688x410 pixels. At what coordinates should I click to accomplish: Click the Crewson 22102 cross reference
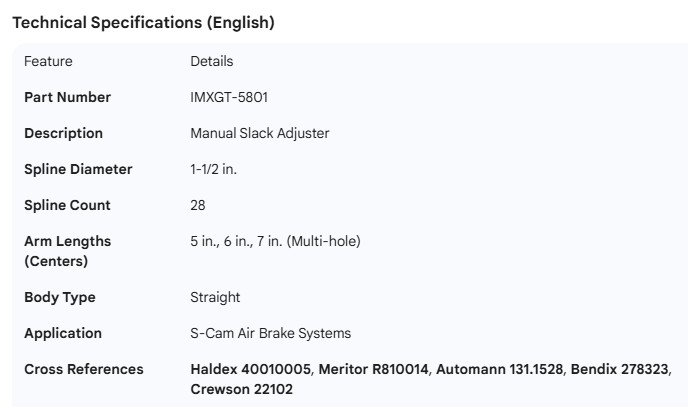pyautogui.click(x=241, y=389)
